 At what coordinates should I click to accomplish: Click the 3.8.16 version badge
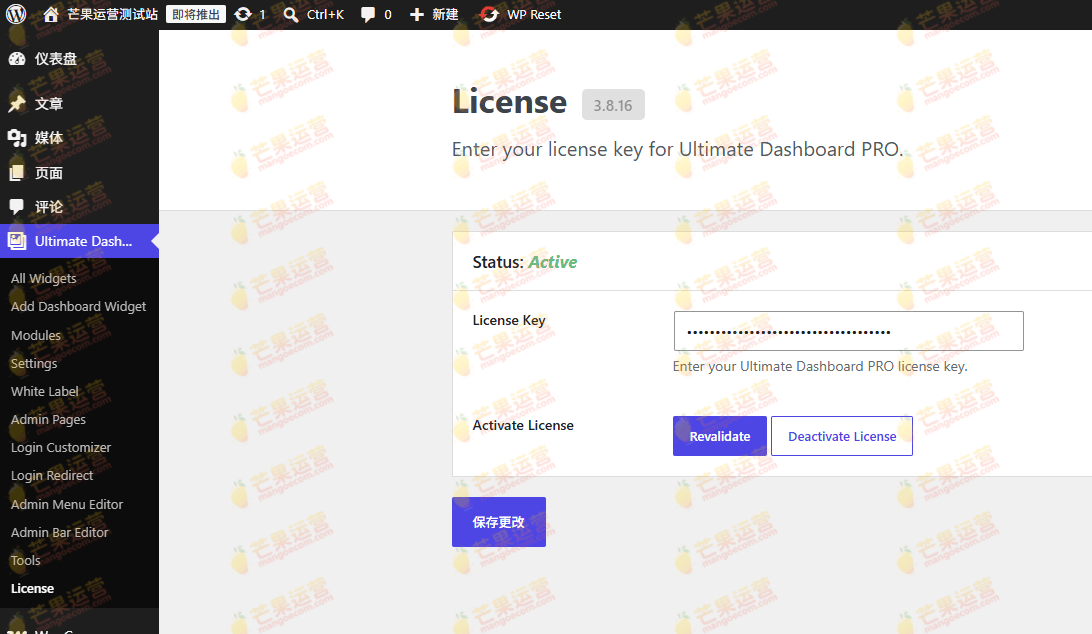point(613,105)
